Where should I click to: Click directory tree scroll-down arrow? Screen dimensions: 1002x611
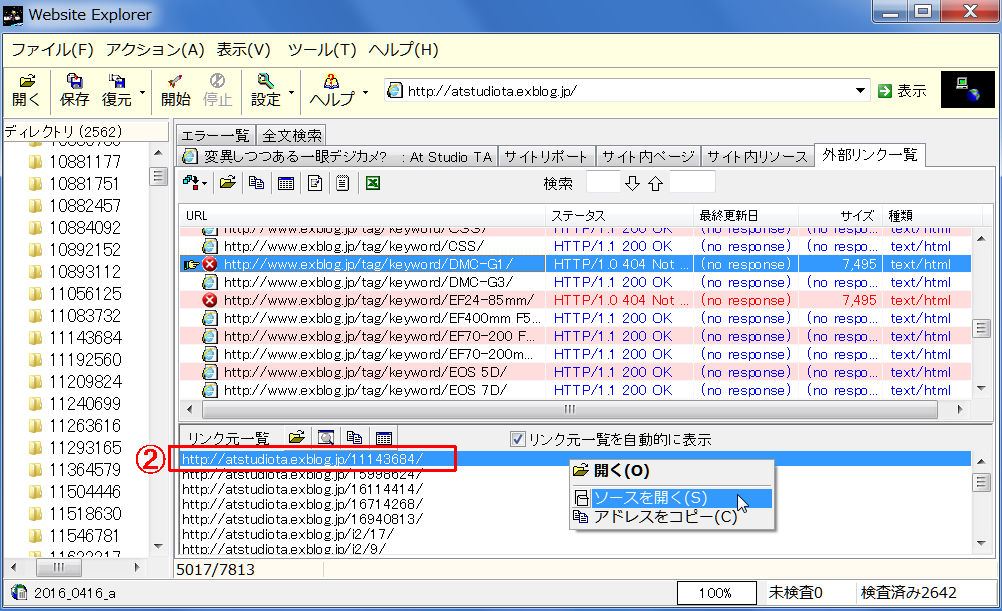pyautogui.click(x=158, y=546)
